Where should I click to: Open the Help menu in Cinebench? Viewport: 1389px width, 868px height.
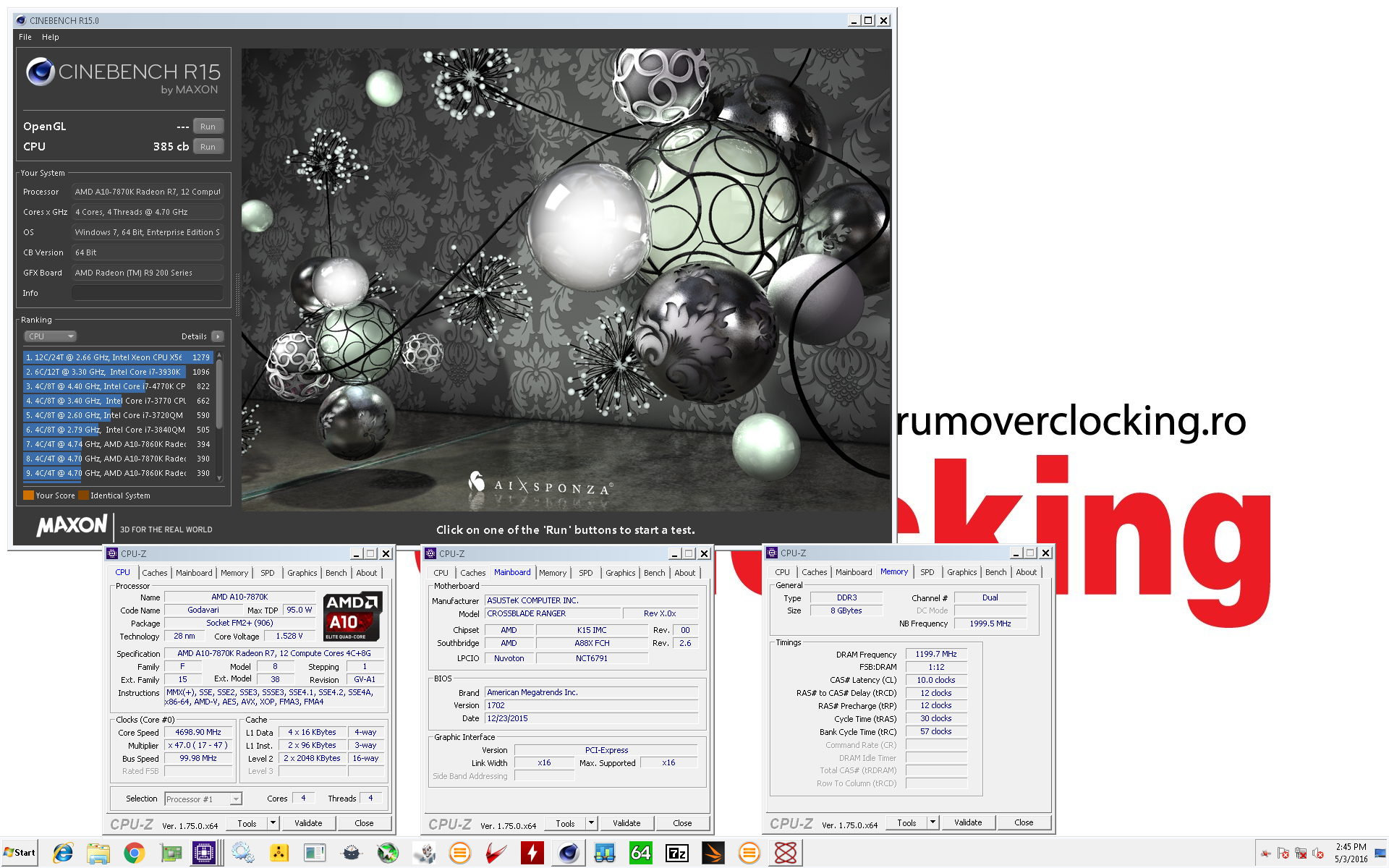point(51,37)
